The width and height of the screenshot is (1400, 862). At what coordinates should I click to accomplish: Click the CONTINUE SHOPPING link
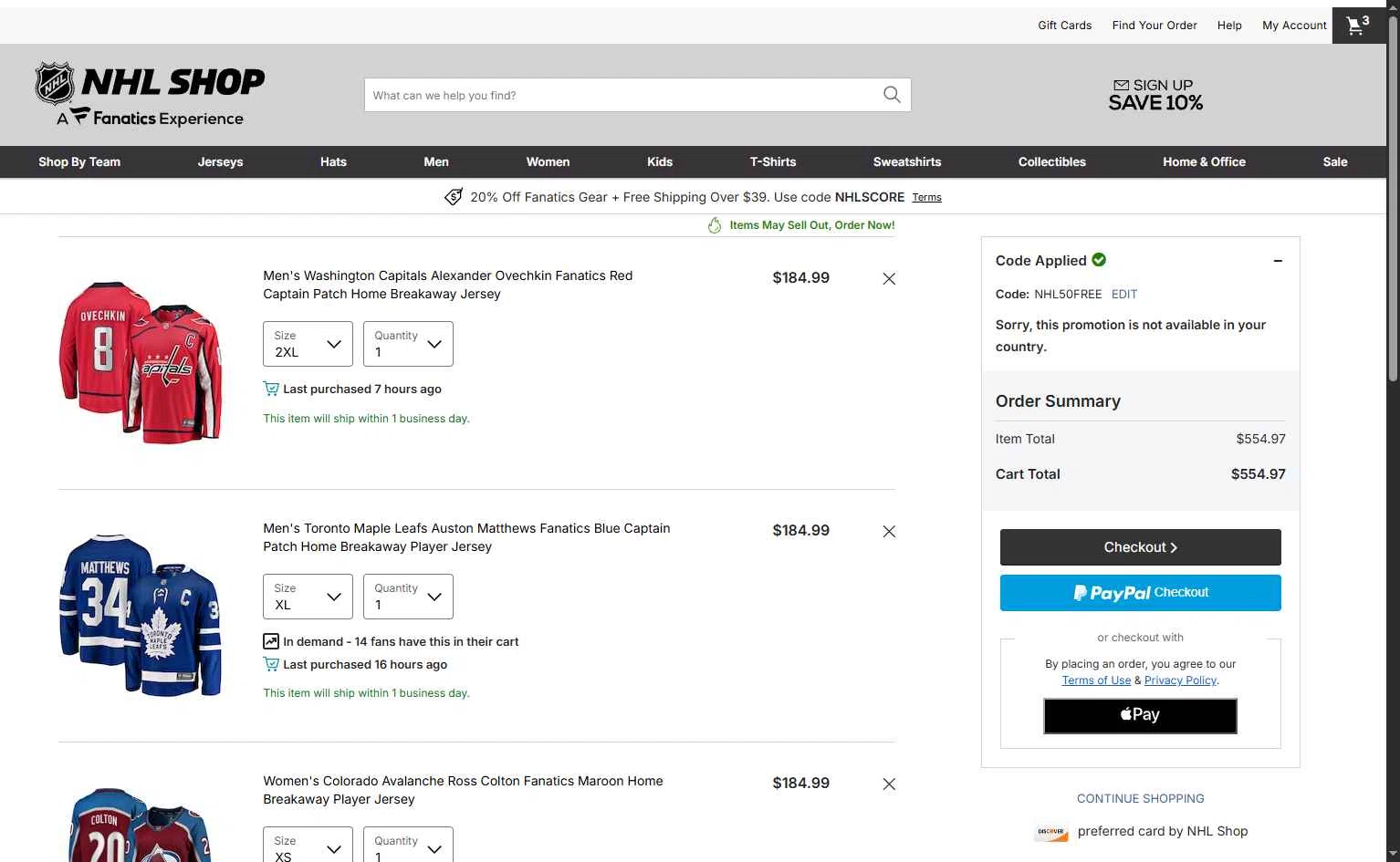click(x=1141, y=799)
